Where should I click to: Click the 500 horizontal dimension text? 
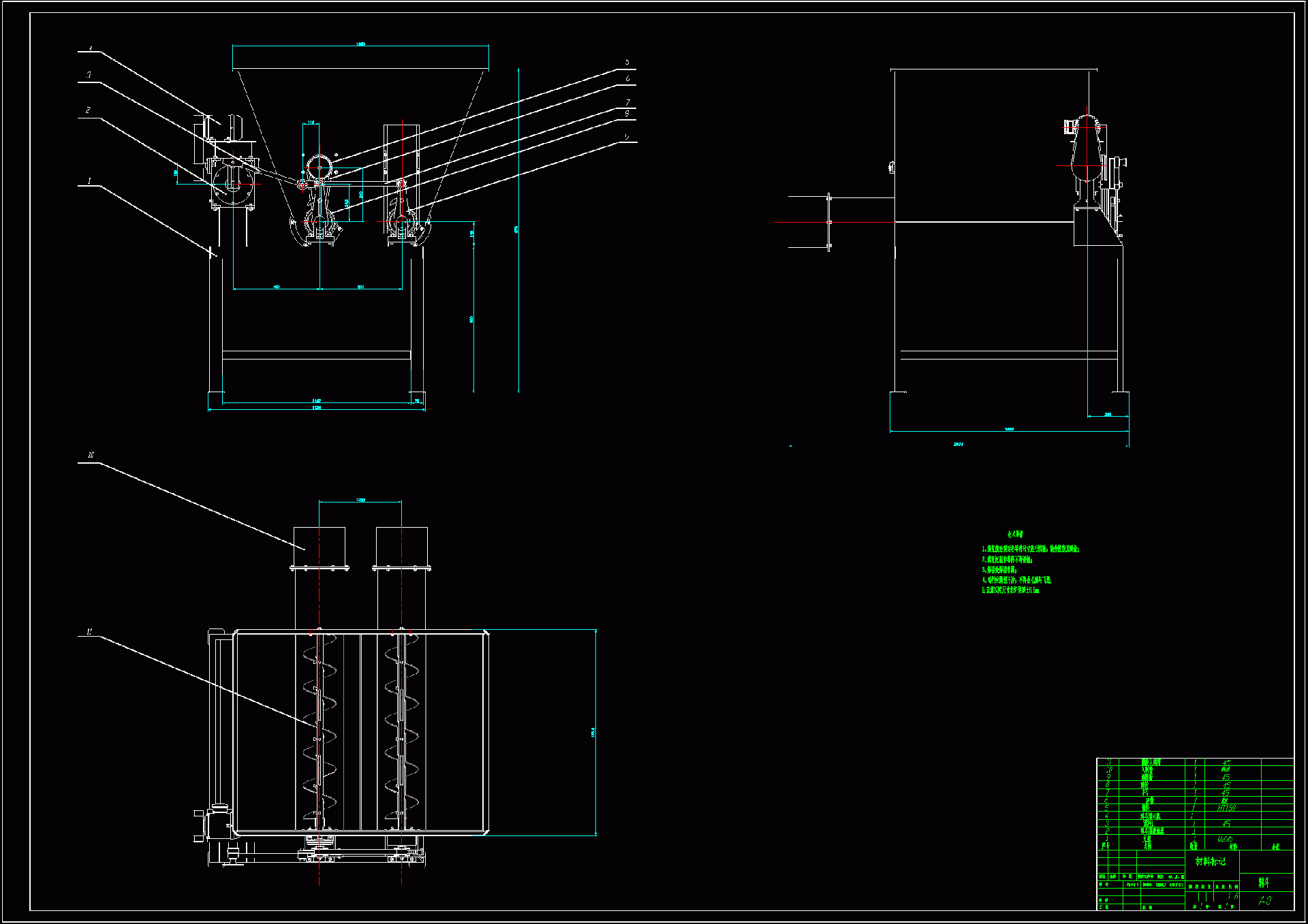[360, 287]
